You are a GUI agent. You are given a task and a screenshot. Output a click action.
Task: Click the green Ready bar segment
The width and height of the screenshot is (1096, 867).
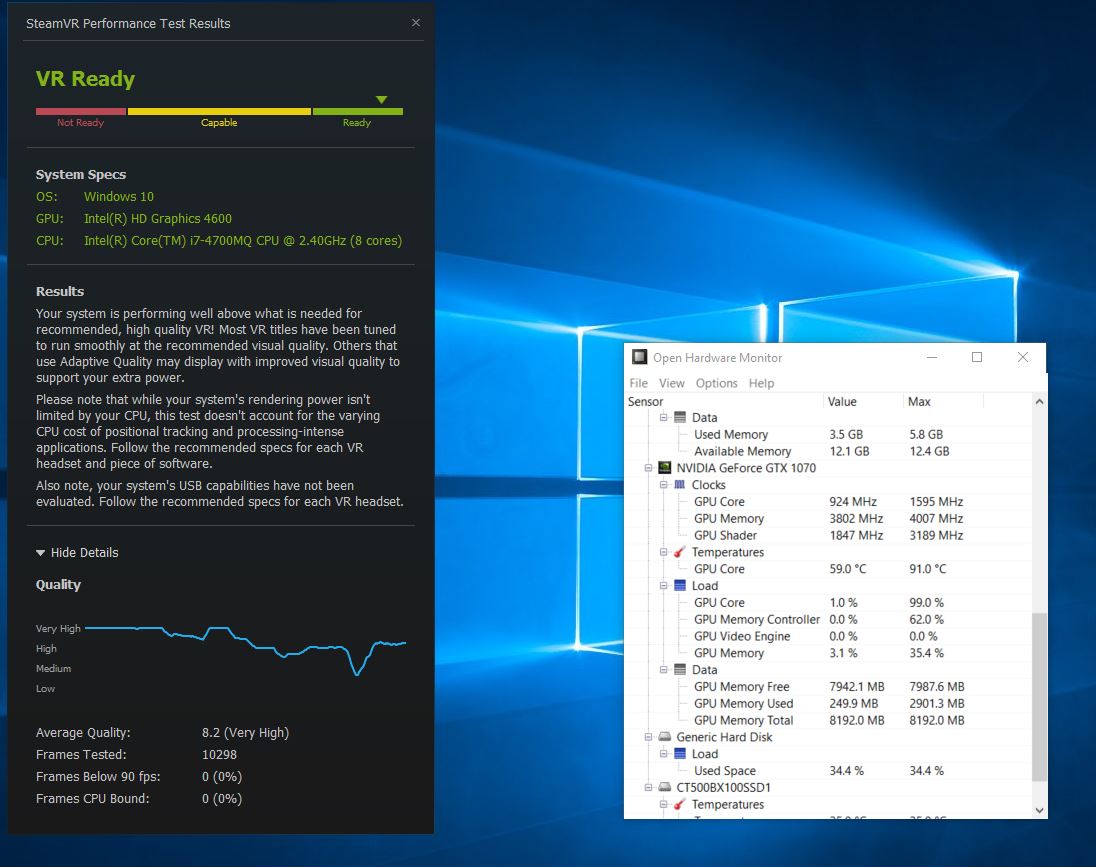click(x=358, y=111)
